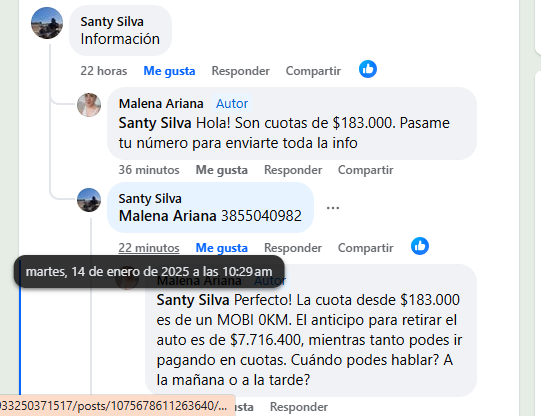
Task: Open the three-dot options for the phone number comment
Action: click(x=333, y=208)
